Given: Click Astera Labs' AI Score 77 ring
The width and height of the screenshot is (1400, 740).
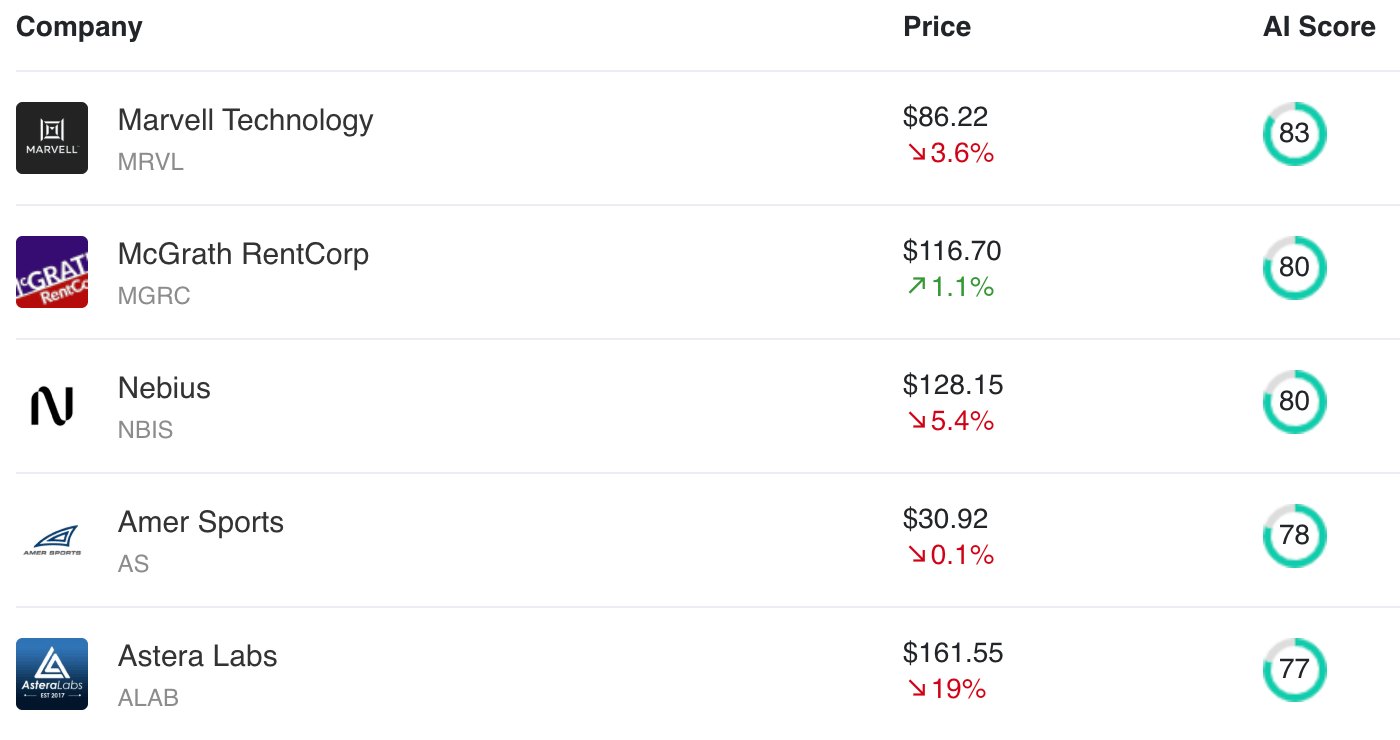Looking at the screenshot, I should [1294, 670].
